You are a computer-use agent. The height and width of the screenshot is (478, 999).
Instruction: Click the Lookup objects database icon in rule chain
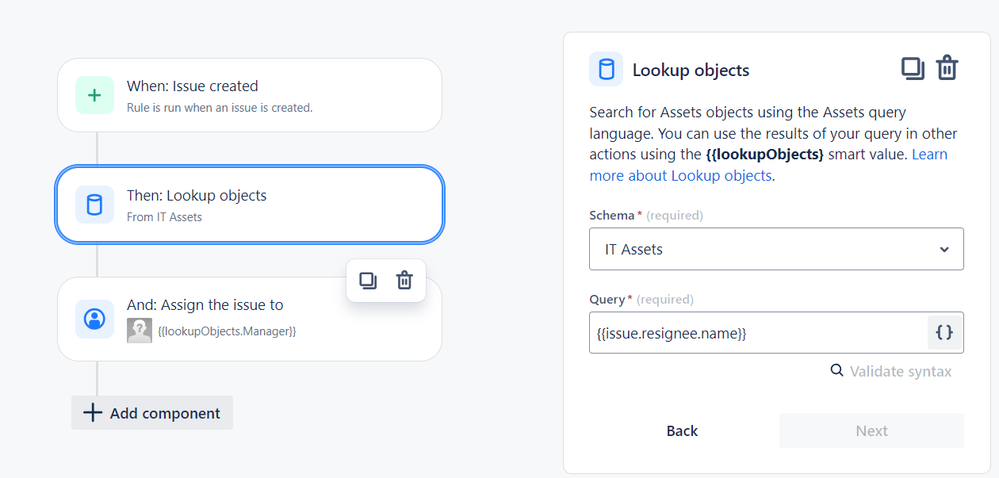94,205
